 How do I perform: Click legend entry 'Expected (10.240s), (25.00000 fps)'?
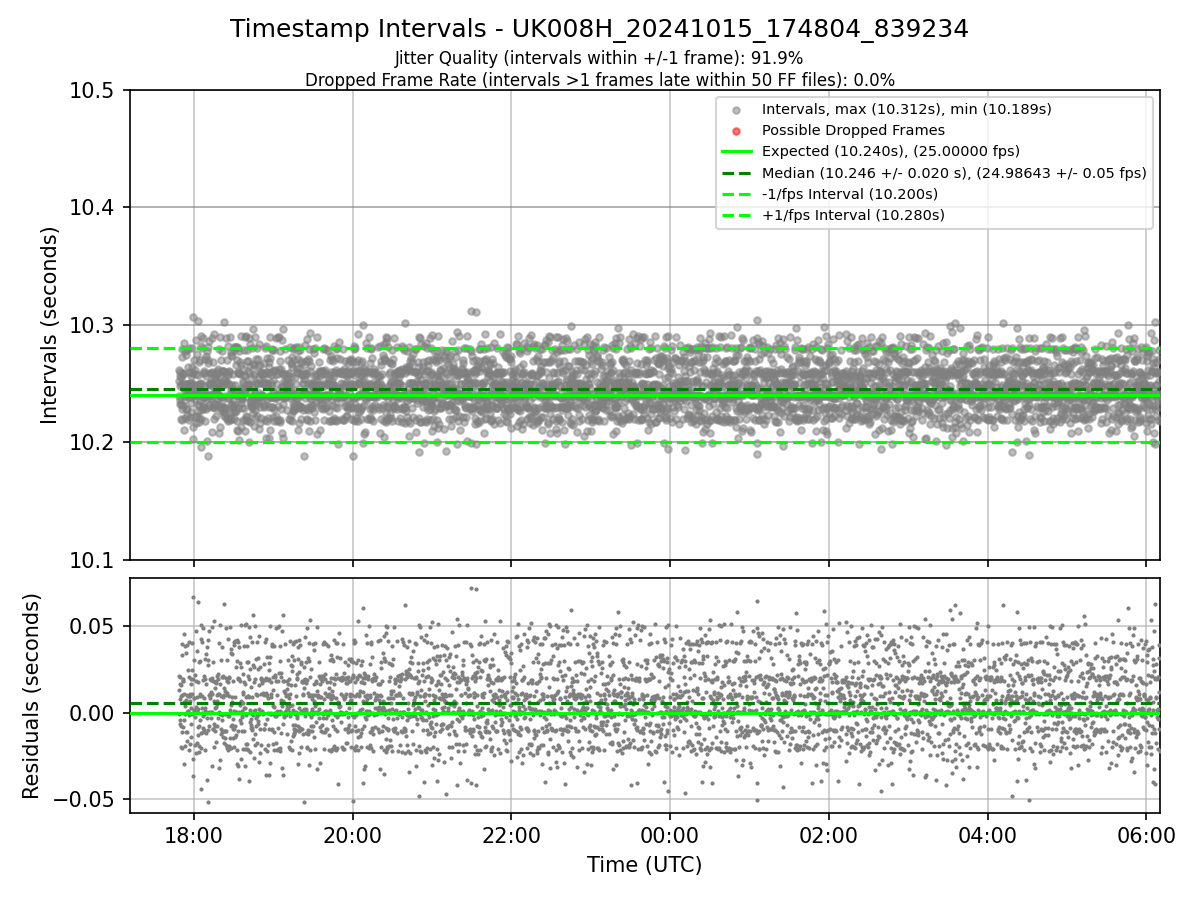(x=890, y=152)
